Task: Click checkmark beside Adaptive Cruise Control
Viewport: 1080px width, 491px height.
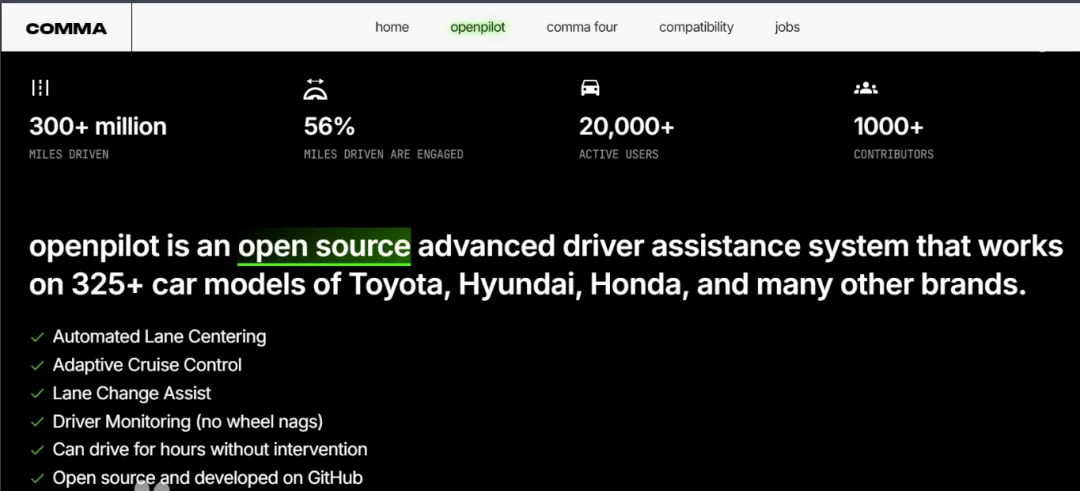Action: (37, 366)
